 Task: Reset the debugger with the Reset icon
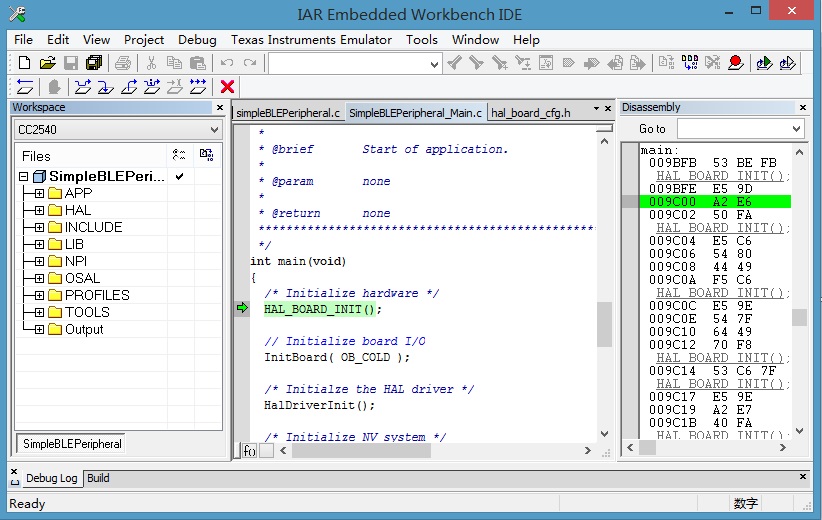pyautogui.click(x=25, y=86)
